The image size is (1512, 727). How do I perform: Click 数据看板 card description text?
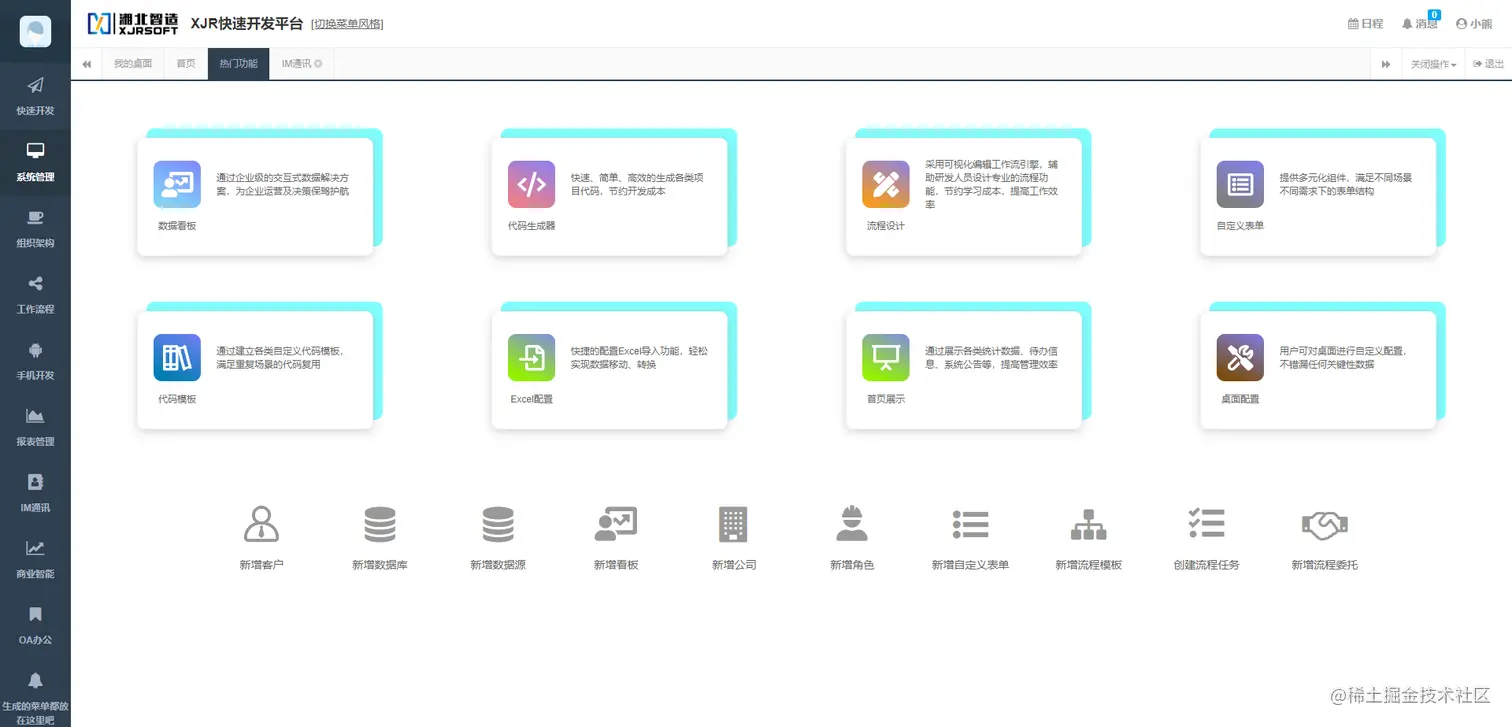283,184
